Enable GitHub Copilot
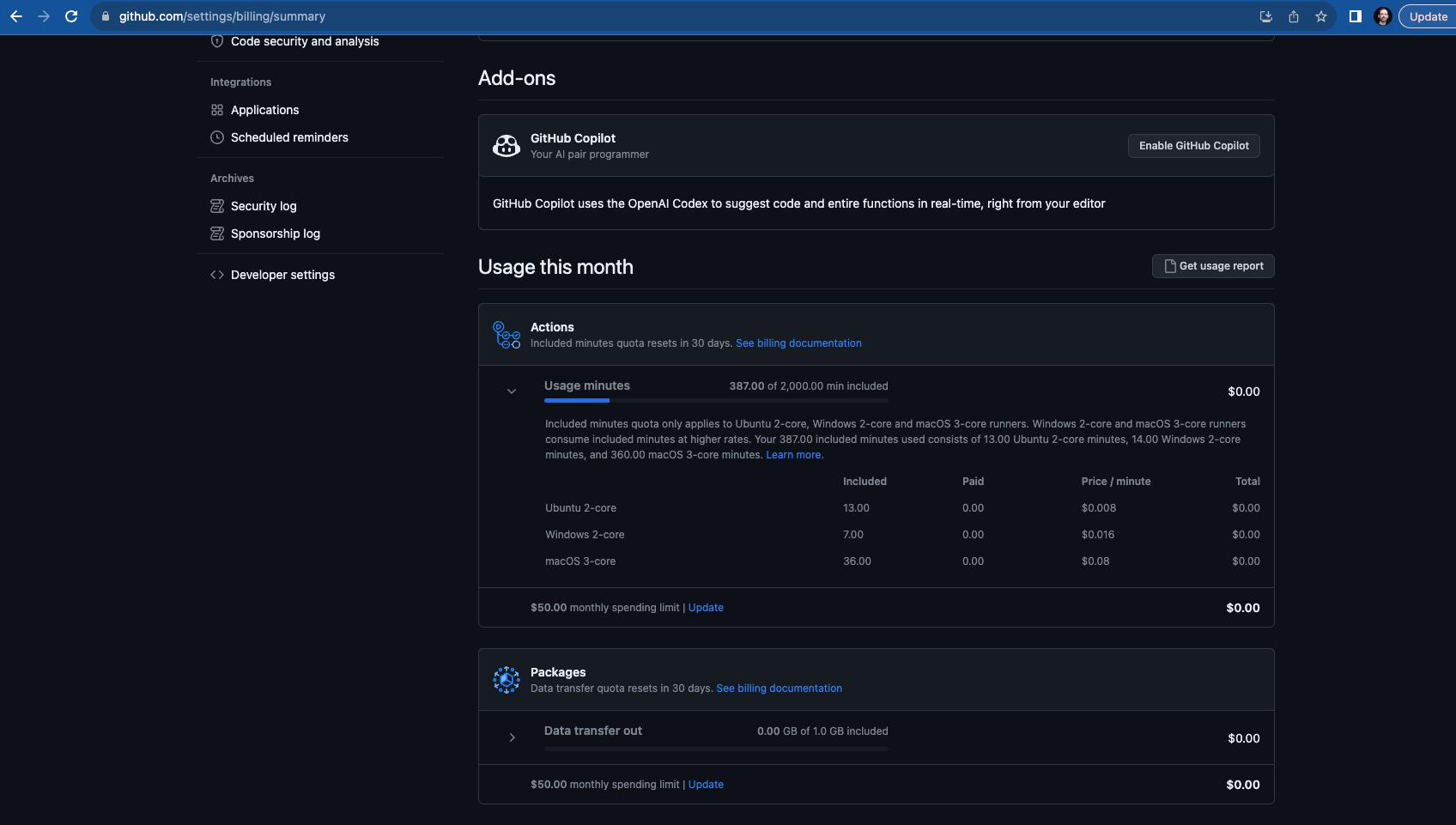This screenshot has width=1456, height=825. click(x=1193, y=146)
